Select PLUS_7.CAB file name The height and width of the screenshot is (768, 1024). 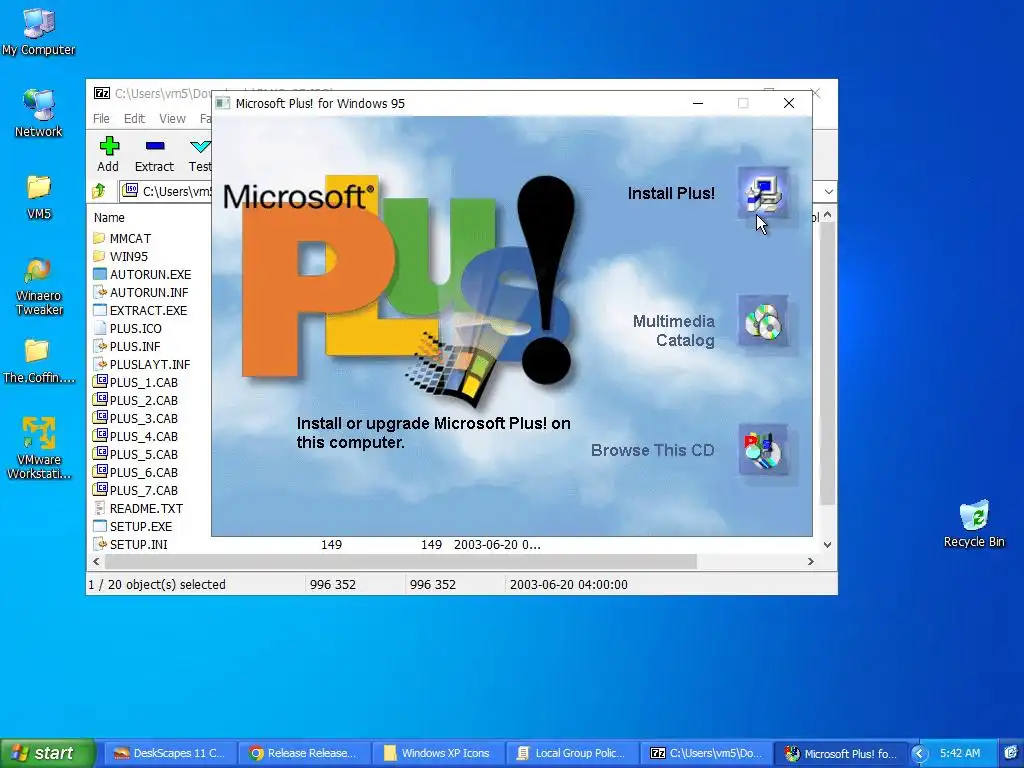coord(144,490)
